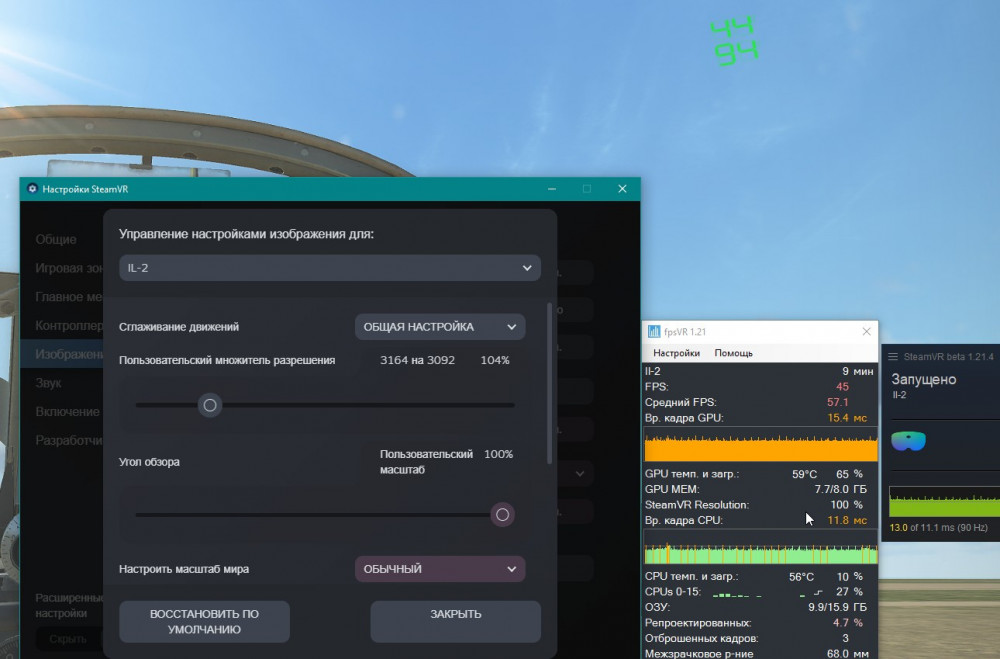Click ВОССТАНОВИТЬ ПО УМОЛЧАНИЮ button
This screenshot has height=659, width=1000.
[204, 621]
